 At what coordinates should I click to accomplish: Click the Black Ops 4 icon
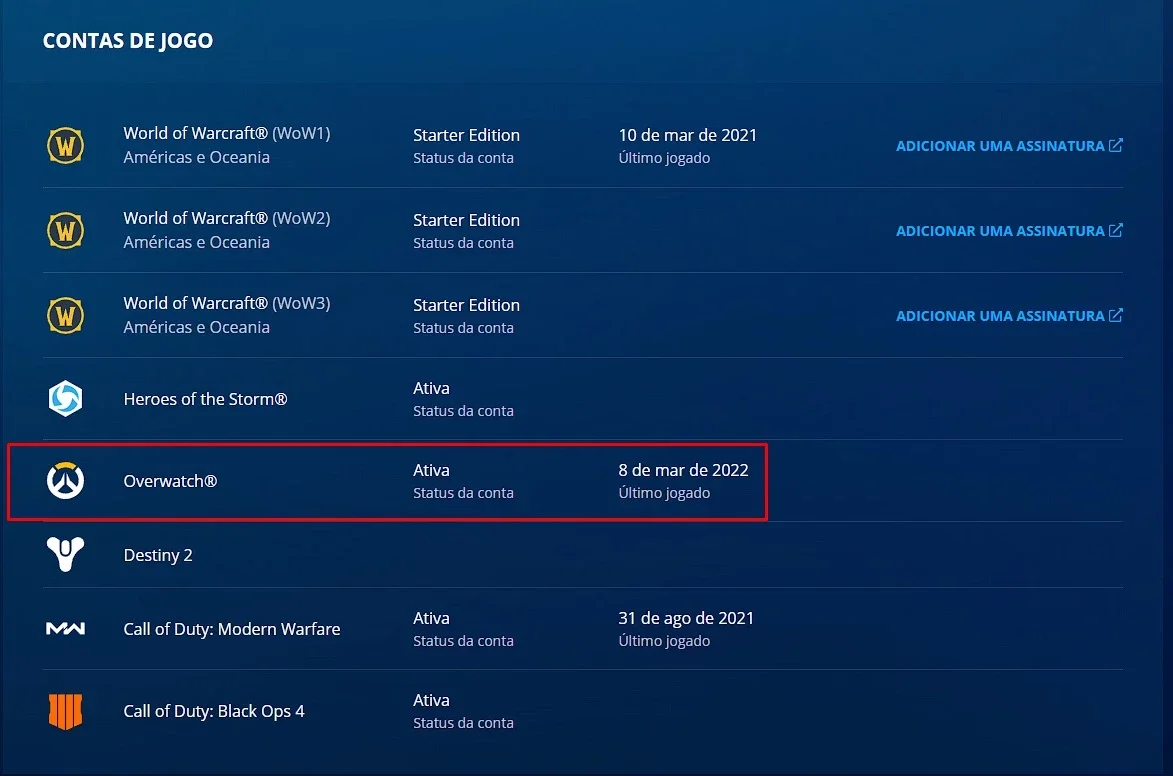pos(65,711)
